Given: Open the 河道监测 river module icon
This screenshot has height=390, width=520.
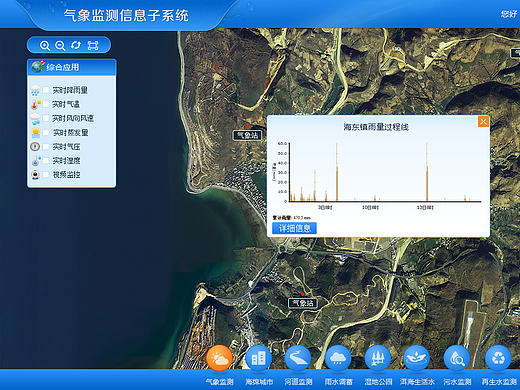Looking at the screenshot, I should [x=298, y=358].
